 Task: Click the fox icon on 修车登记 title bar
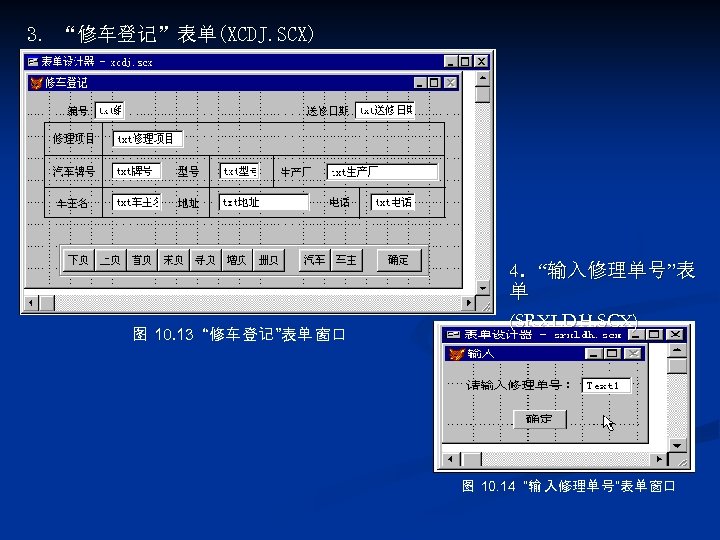tap(36, 83)
